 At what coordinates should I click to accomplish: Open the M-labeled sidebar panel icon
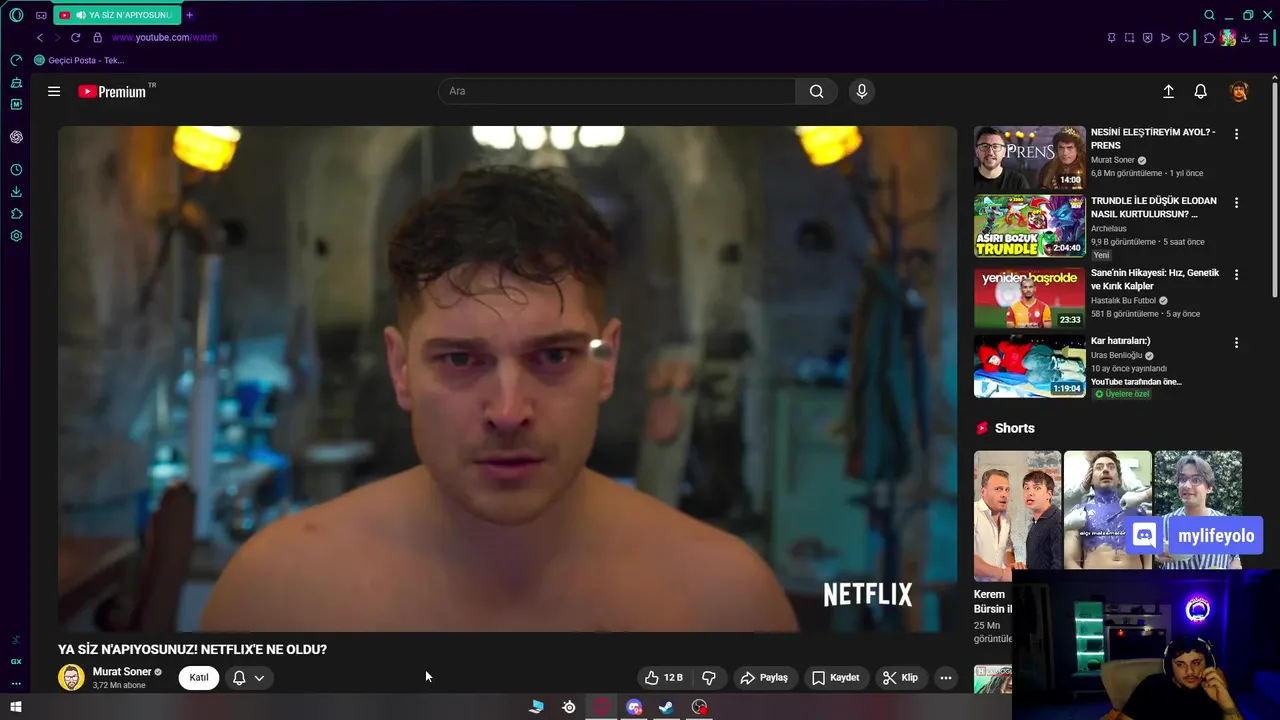point(16,104)
